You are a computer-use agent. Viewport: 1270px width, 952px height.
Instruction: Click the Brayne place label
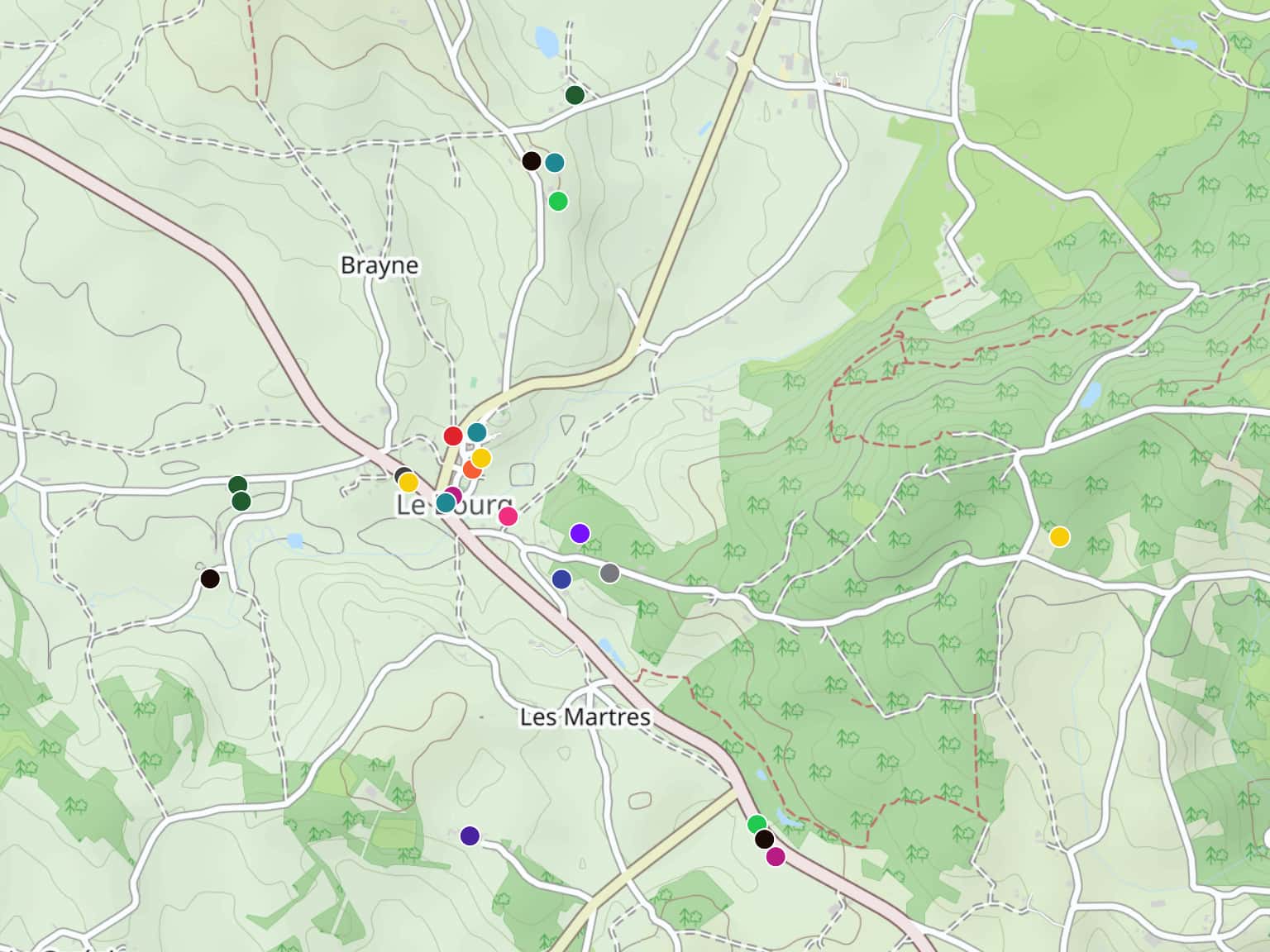380,265
